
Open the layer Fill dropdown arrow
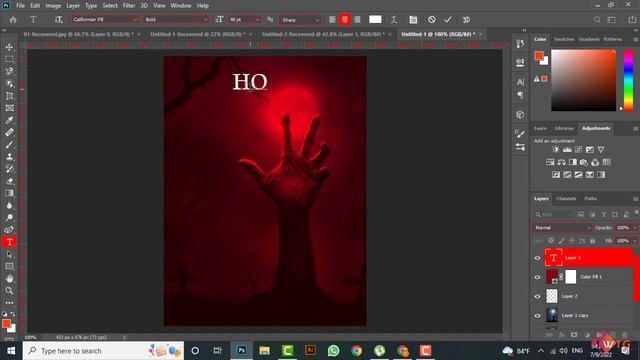point(635,241)
